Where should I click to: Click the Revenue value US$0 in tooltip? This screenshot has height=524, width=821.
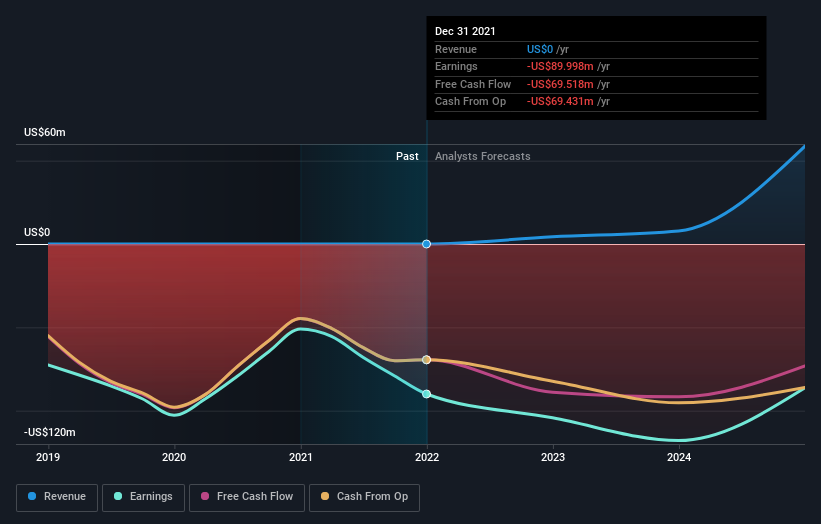click(540, 49)
